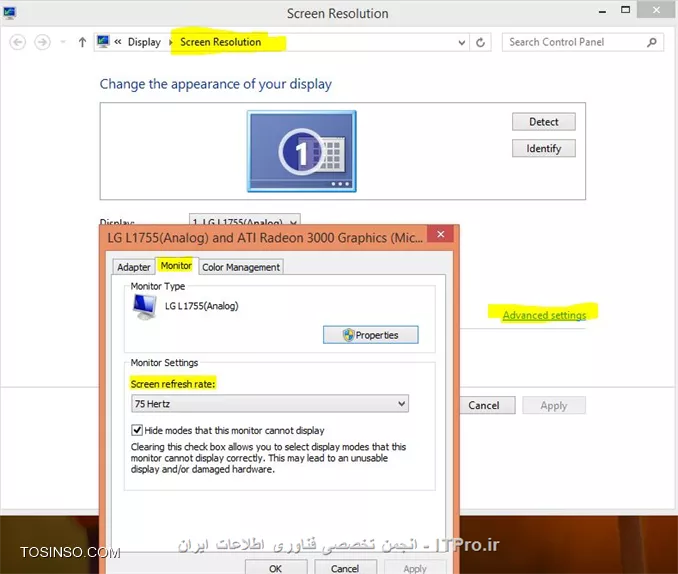
Task: Maximize the Screen Resolution window
Action: tap(625, 10)
